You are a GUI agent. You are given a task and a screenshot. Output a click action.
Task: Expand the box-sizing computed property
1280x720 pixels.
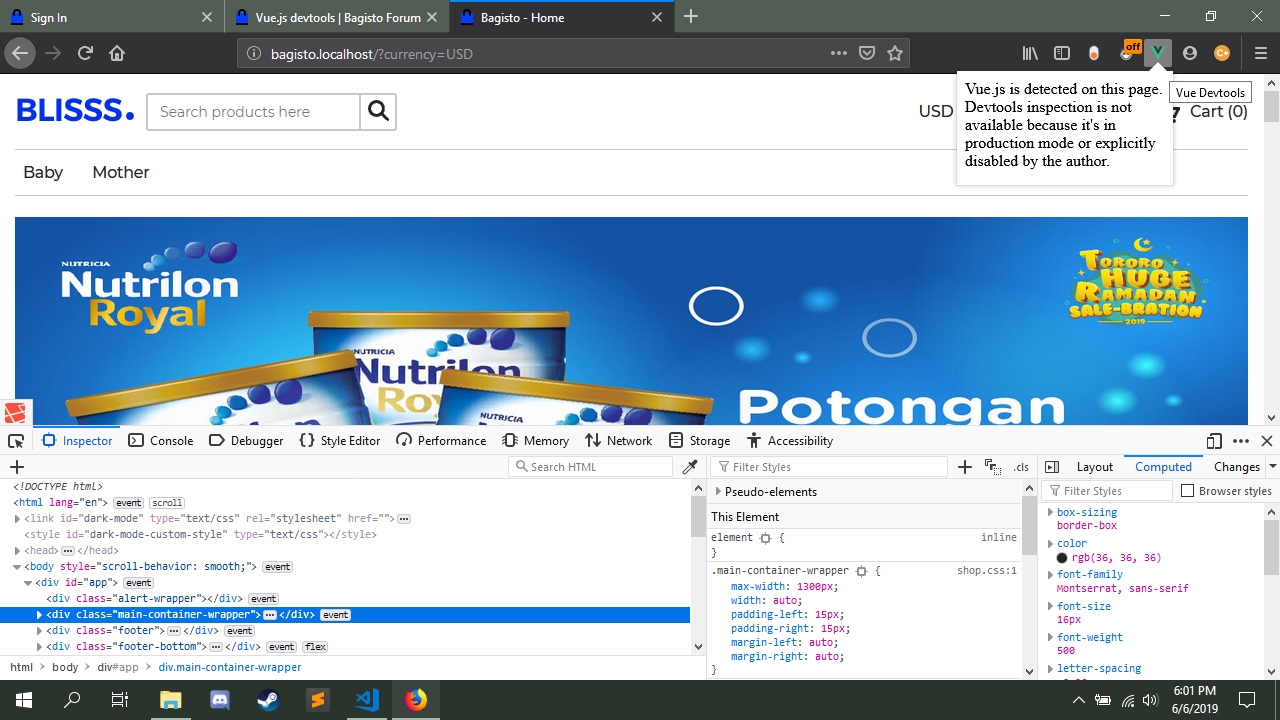point(1050,512)
